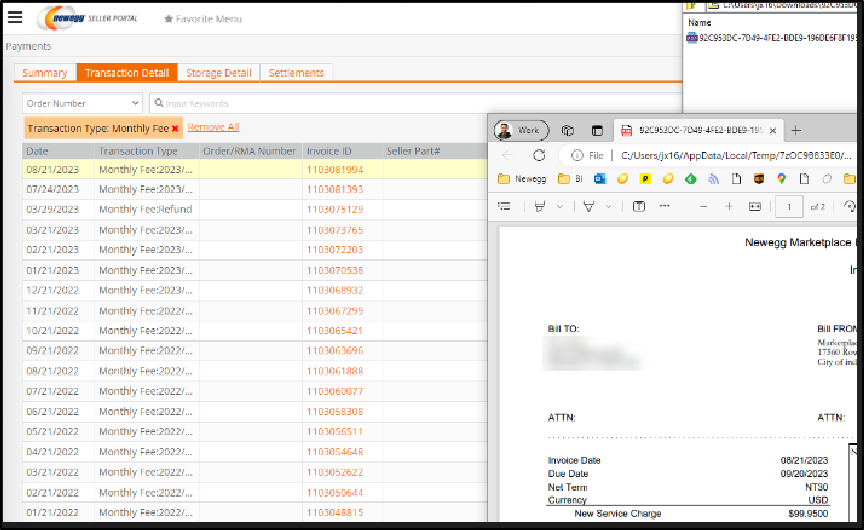Open invoice 1103050644

[x=335, y=493]
